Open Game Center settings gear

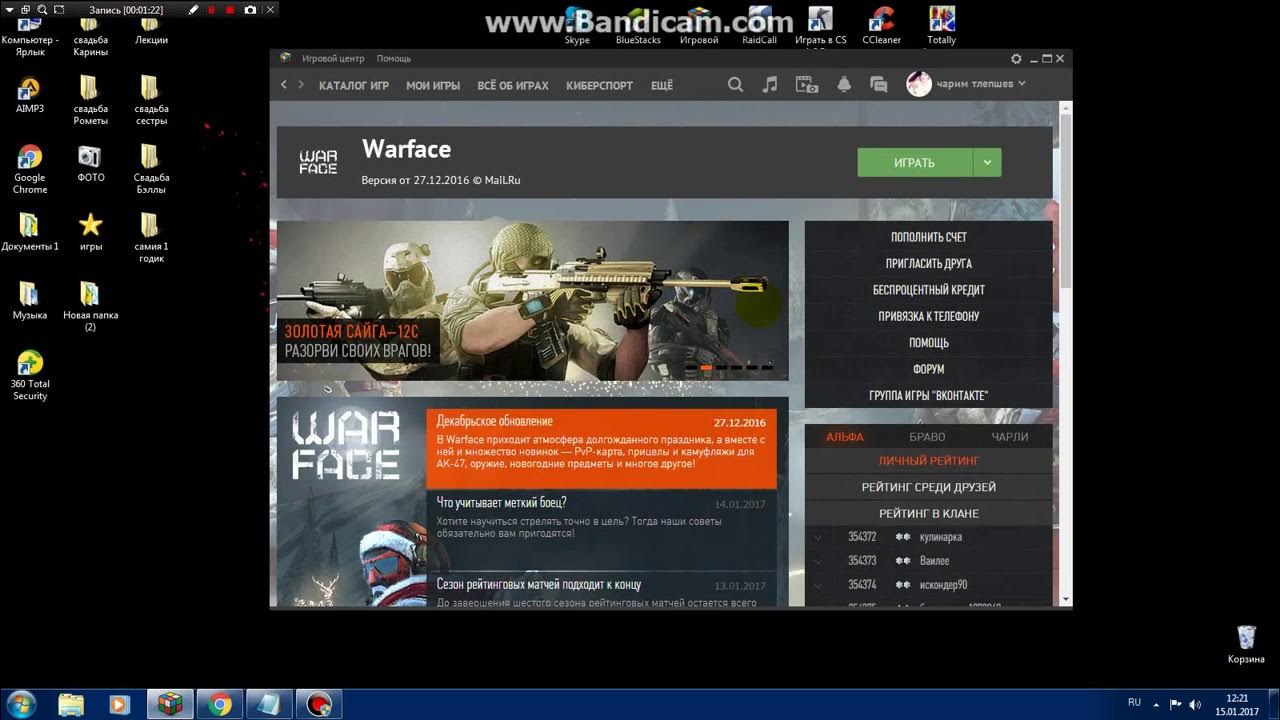(1016, 59)
